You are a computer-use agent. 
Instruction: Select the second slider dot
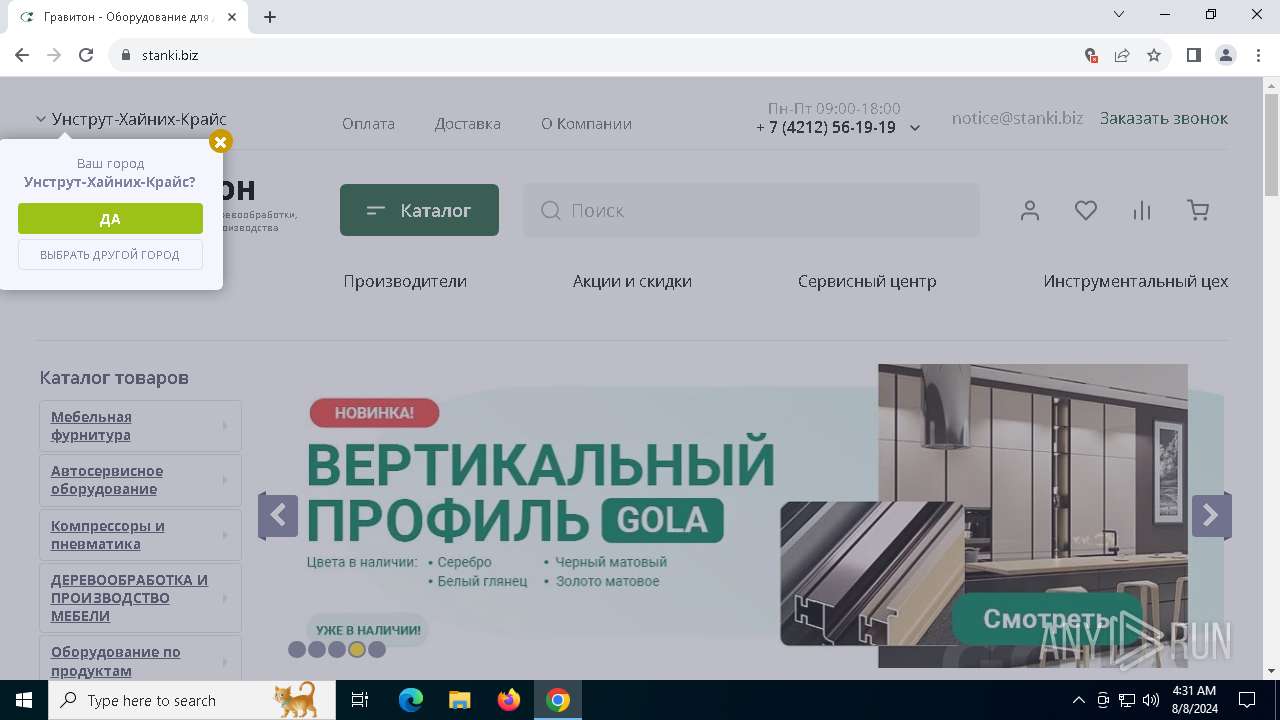coord(317,650)
